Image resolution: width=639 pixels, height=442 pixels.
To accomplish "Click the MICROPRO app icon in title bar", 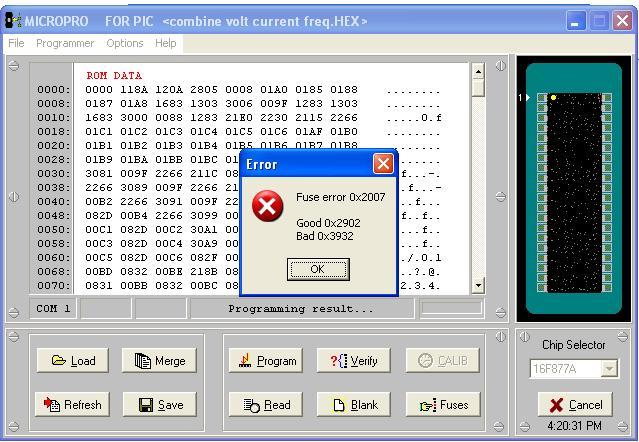I will pyautogui.click(x=13, y=20).
